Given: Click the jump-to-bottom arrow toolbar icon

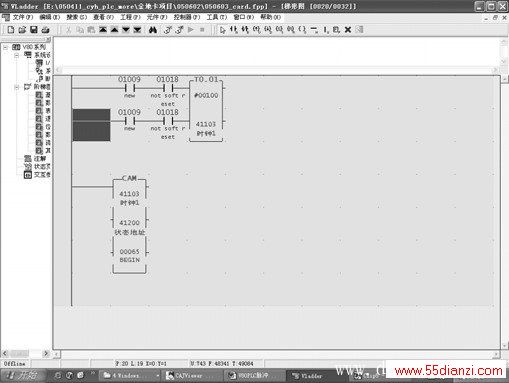Looking at the screenshot, I should point(137,30).
